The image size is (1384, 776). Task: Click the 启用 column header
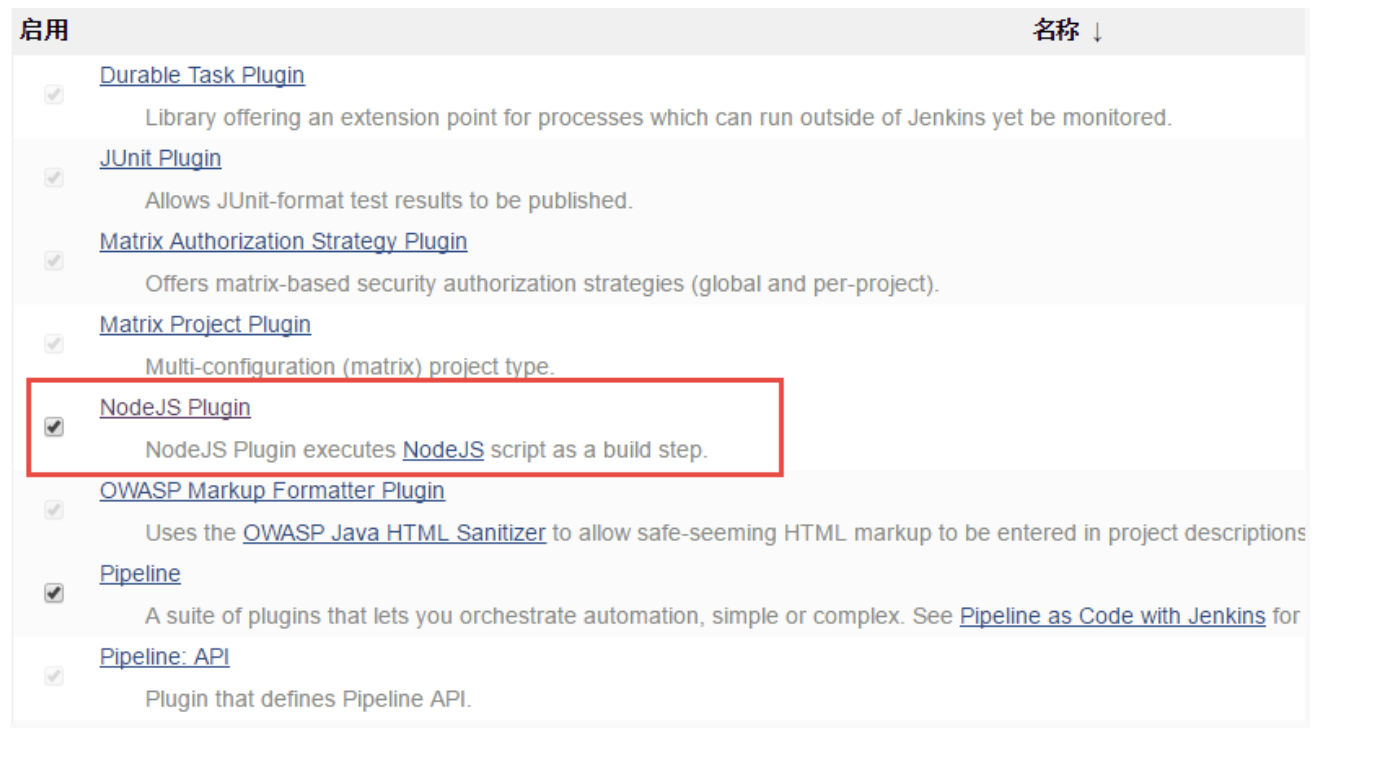[x=44, y=31]
